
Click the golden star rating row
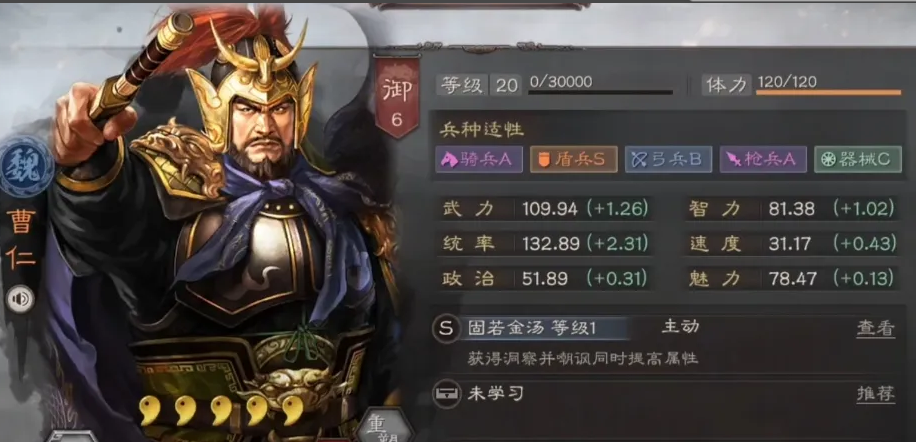tap(222, 410)
